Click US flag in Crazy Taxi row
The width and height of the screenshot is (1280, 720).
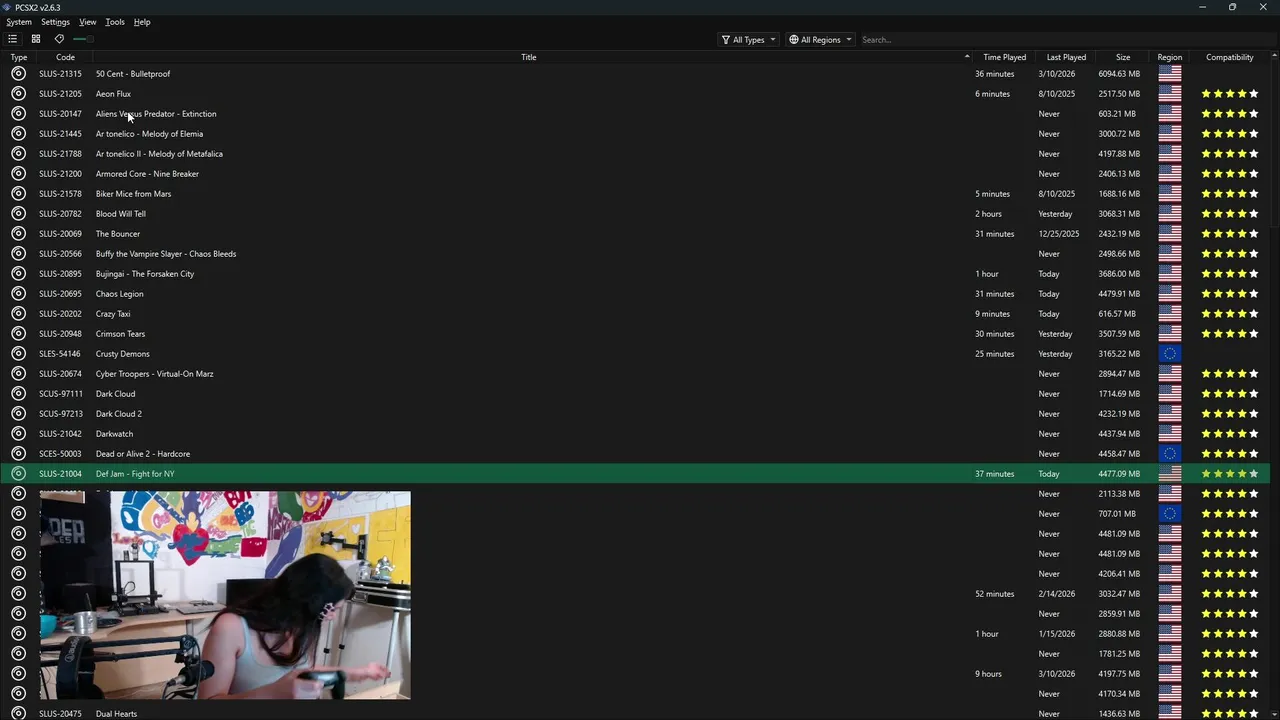tap(1170, 314)
